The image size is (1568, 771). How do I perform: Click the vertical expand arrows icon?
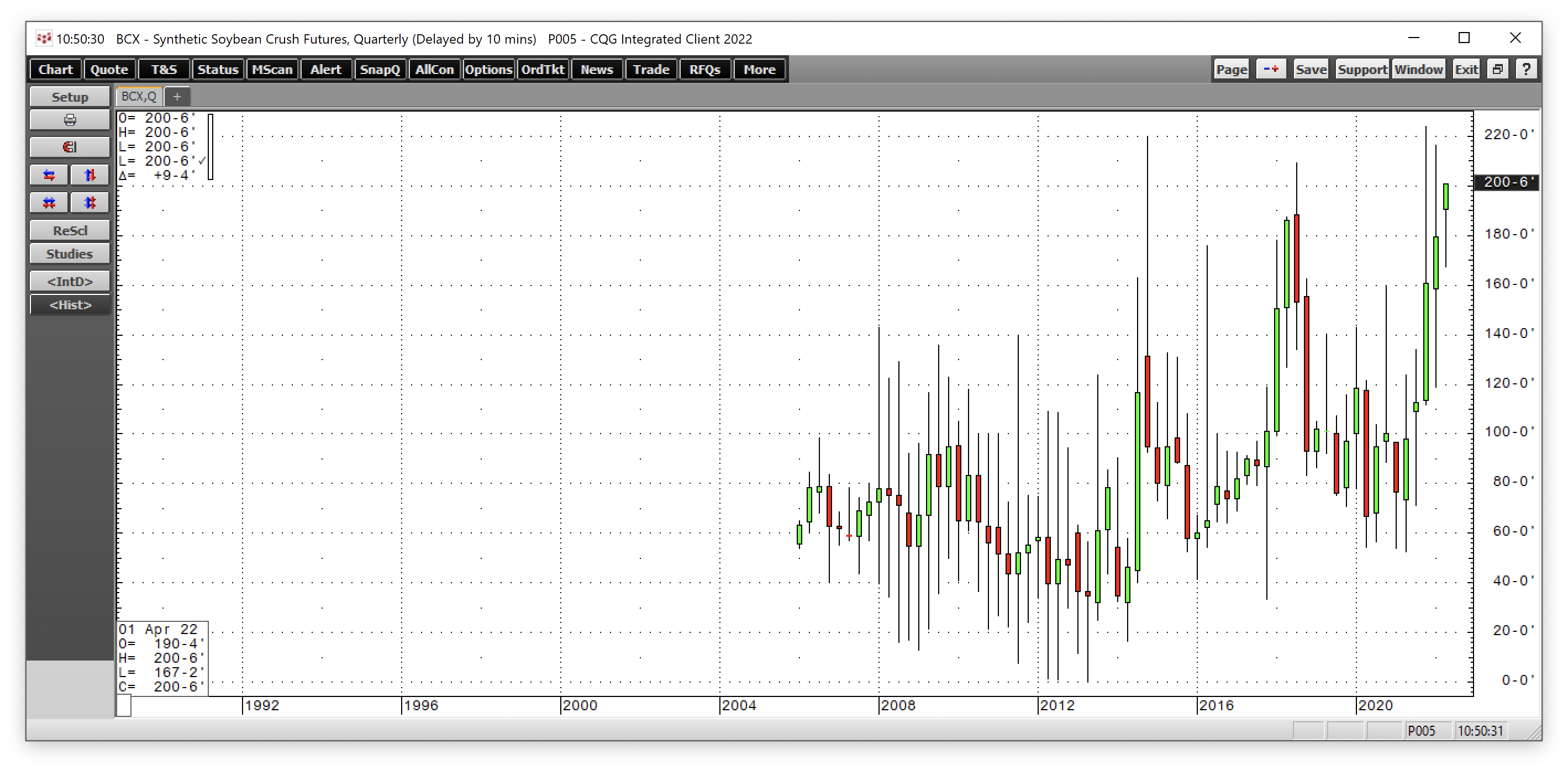pyautogui.click(x=90, y=175)
